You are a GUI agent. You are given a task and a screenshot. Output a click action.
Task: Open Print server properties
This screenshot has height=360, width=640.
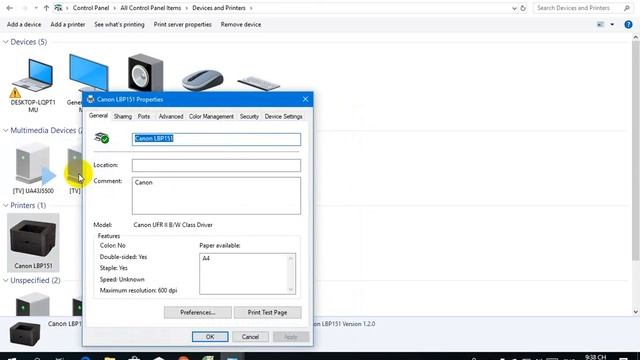(x=182, y=24)
